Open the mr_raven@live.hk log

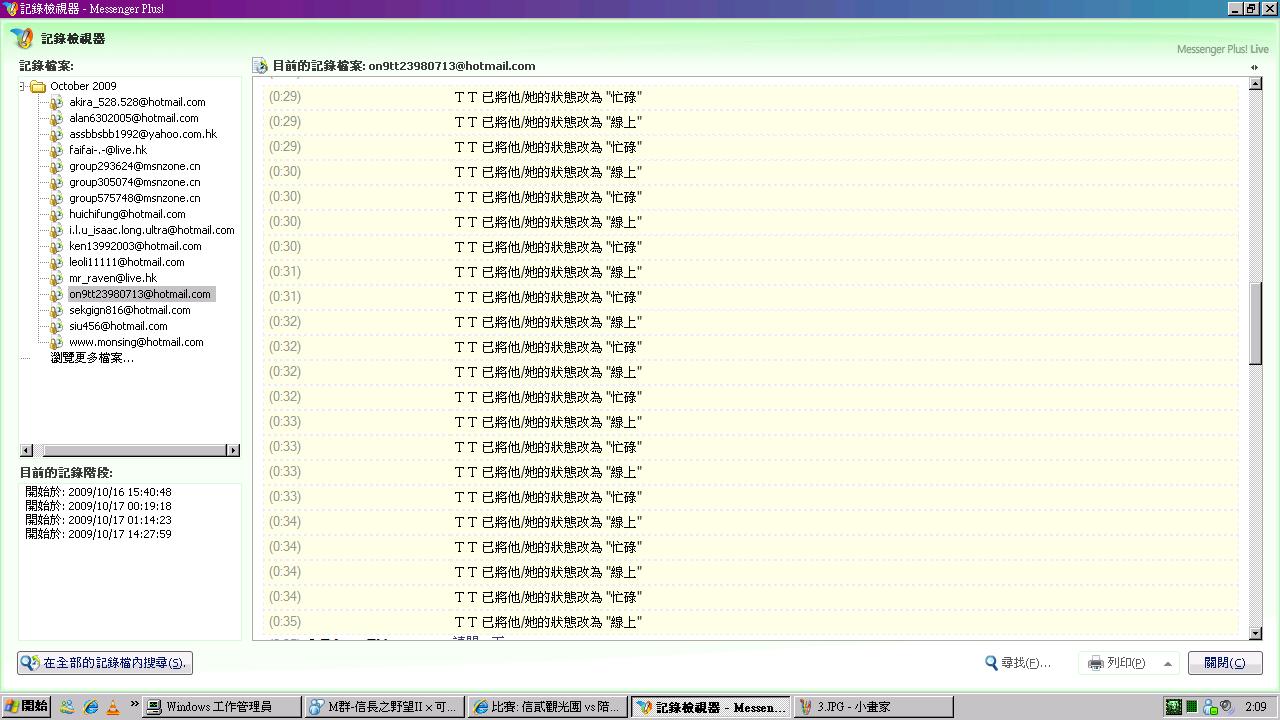pyautogui.click(x=113, y=278)
